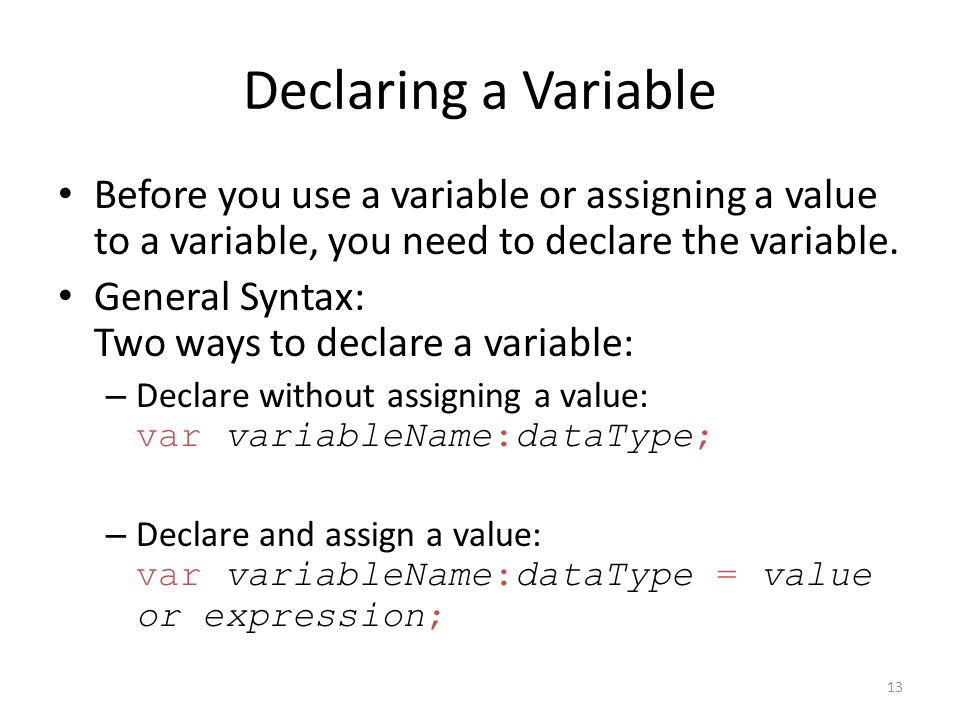This screenshot has width=960, height=720.
Task: Click the word value in second code line
Action: [817, 576]
